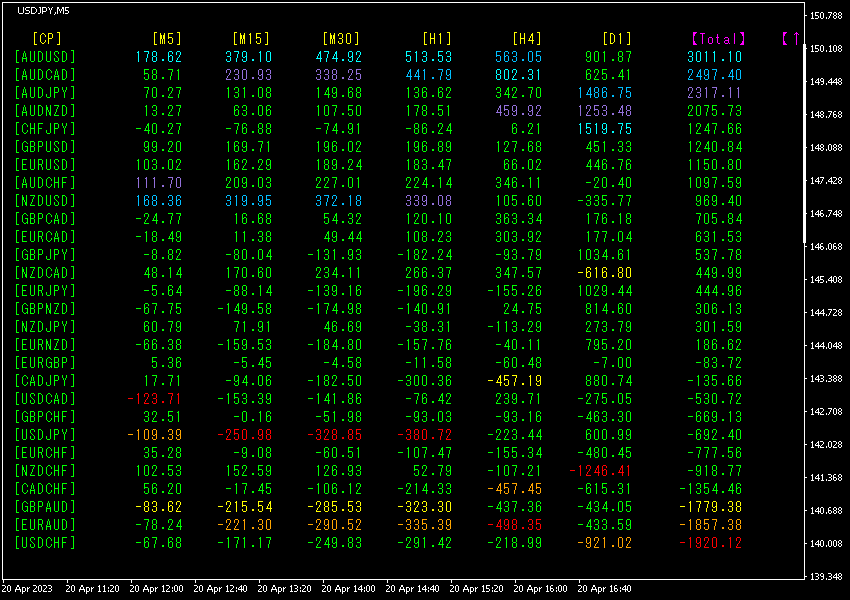Select the [USDCAD] pair label
Viewport: 850px width, 600px height.
pos(45,399)
